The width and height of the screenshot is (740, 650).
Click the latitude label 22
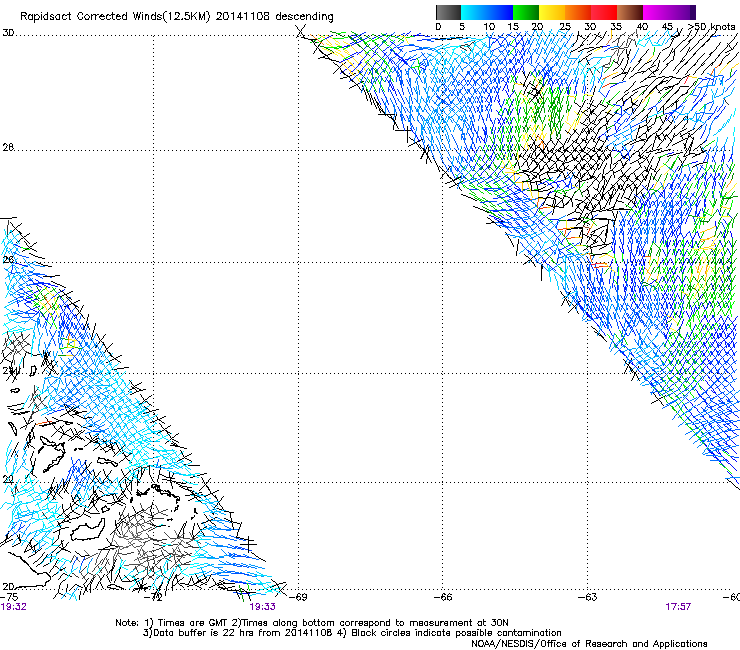click(8, 480)
